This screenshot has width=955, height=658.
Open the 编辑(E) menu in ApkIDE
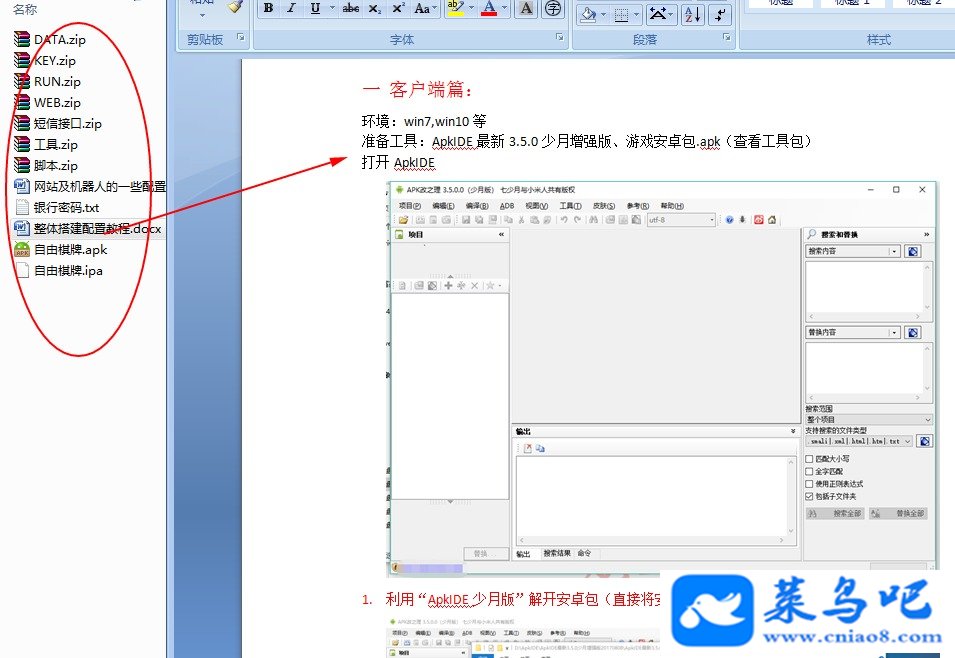(443, 206)
